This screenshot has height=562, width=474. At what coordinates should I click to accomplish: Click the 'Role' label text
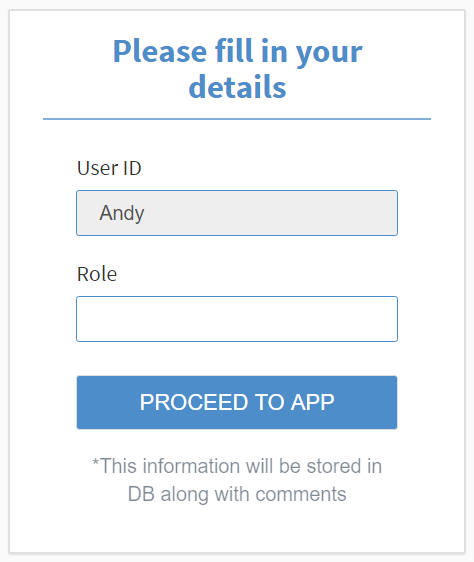[97, 274]
